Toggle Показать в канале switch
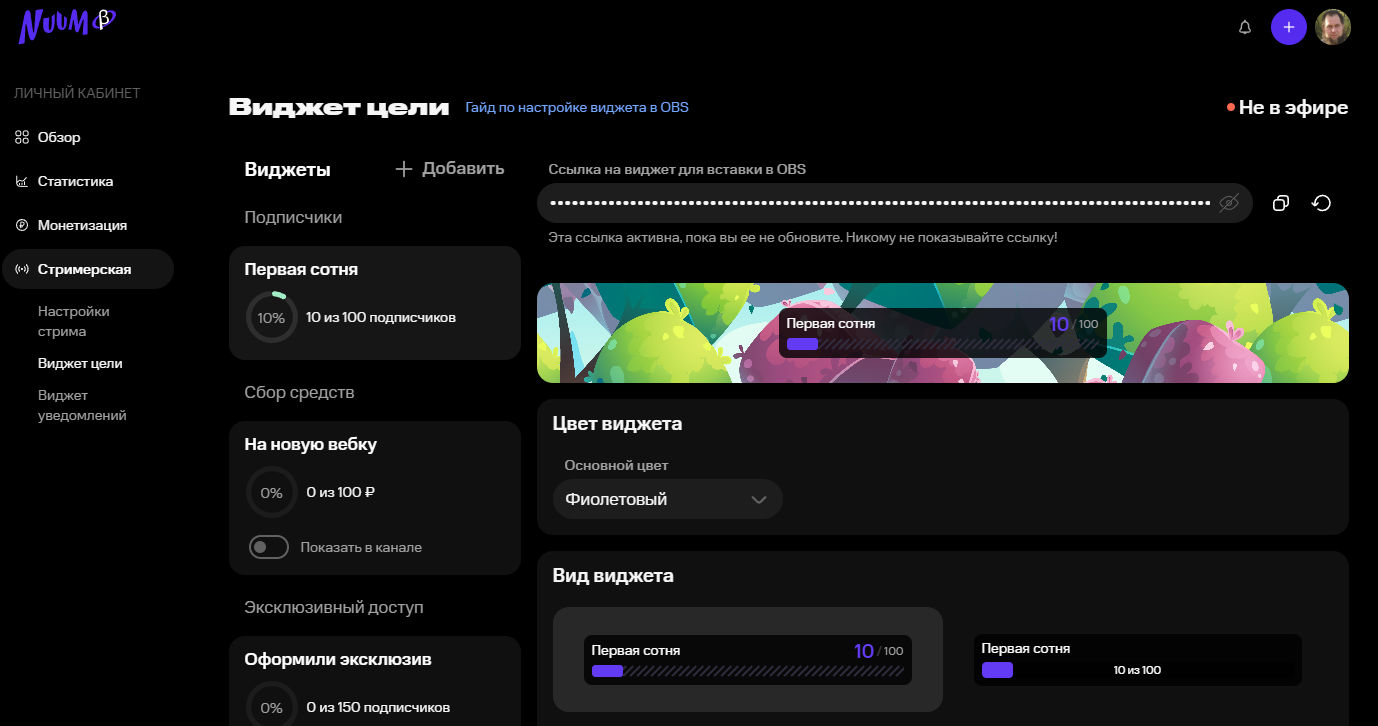The height and width of the screenshot is (726, 1378). click(268, 547)
